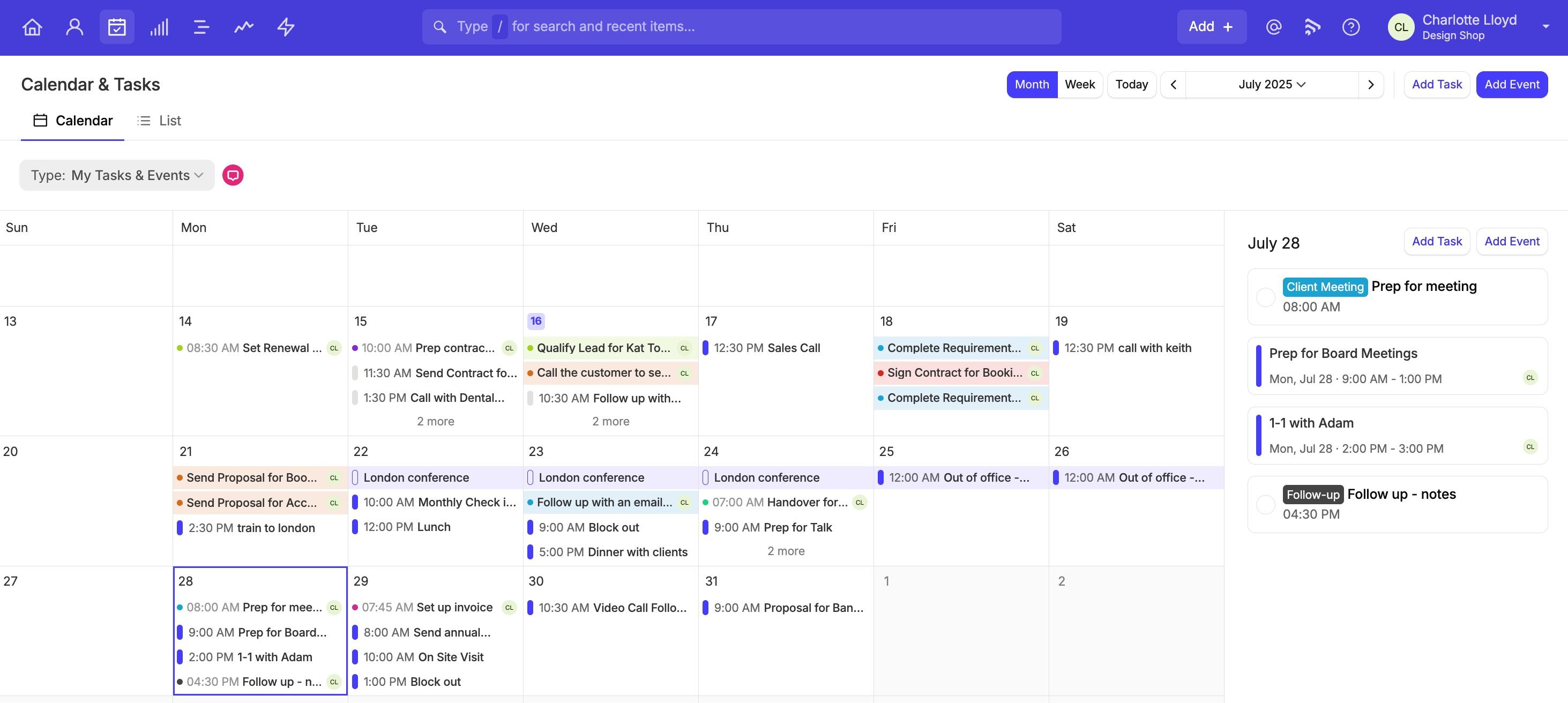The image size is (1568, 703).
Task: Expand 2 more on July 16
Action: pos(610,421)
